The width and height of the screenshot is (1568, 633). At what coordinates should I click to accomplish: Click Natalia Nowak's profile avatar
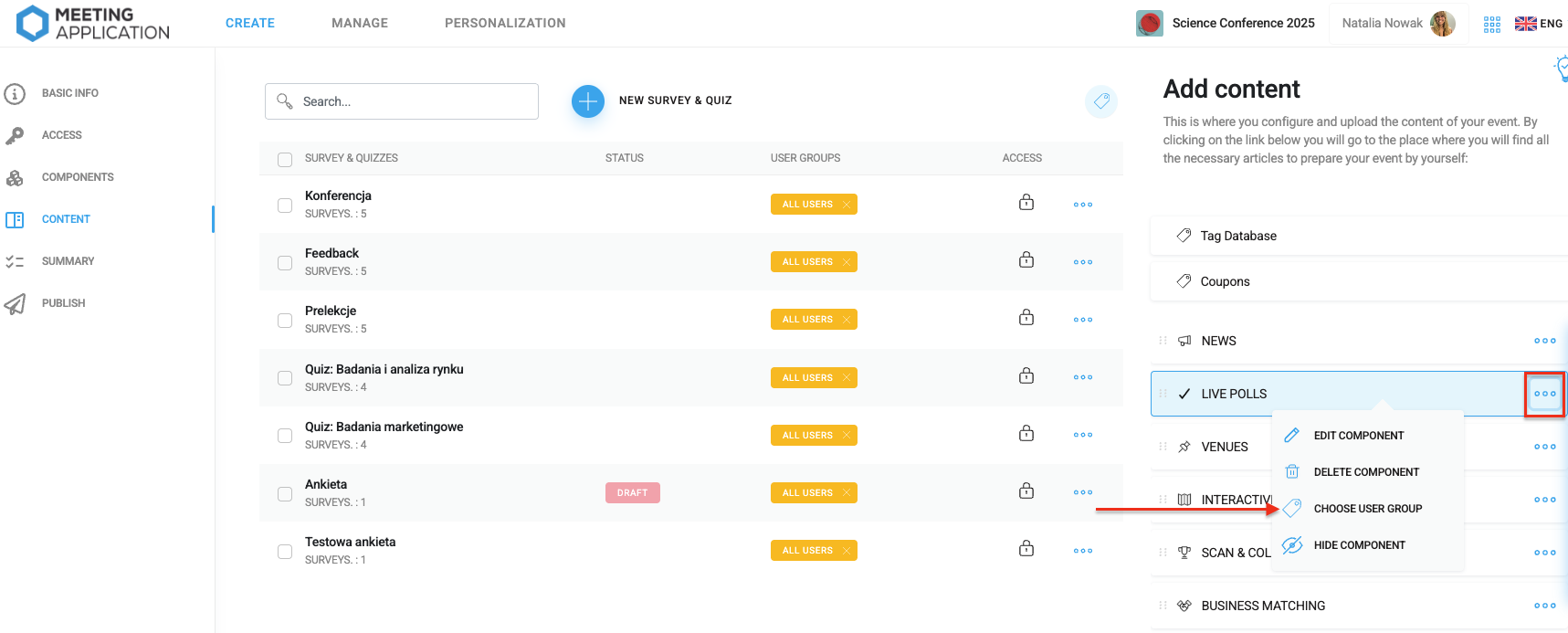1443,24
